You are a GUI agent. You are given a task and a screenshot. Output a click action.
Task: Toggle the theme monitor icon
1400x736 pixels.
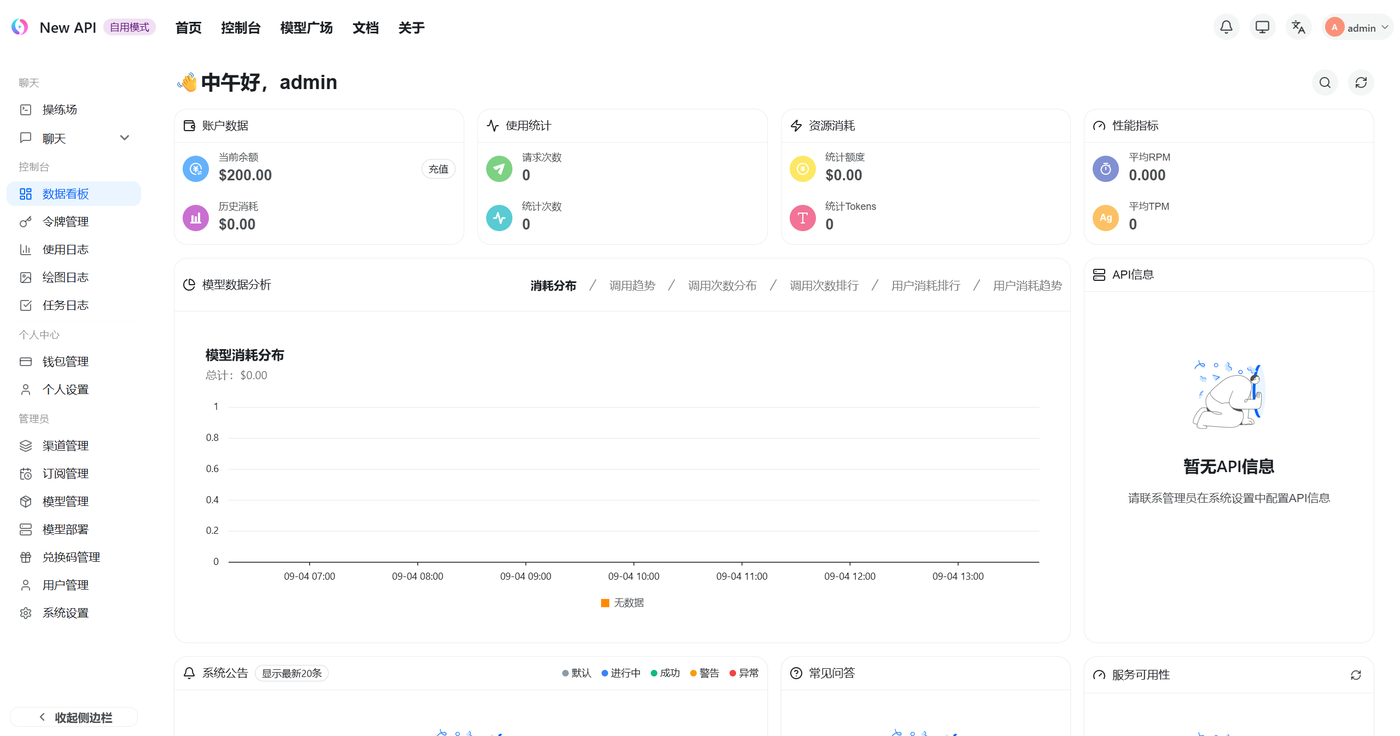click(1262, 27)
